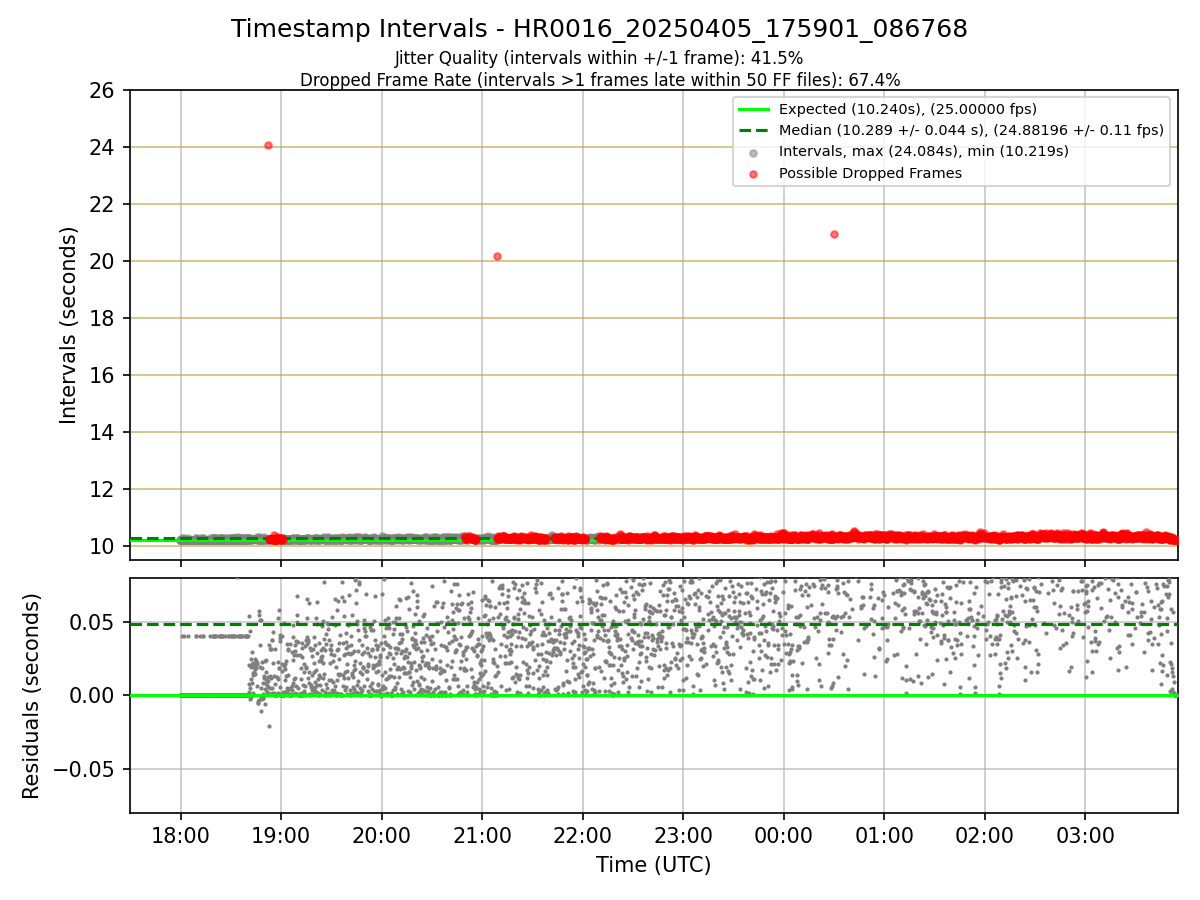Click the red dot marker in the legend
The width and height of the screenshot is (1200, 900).
(753, 173)
